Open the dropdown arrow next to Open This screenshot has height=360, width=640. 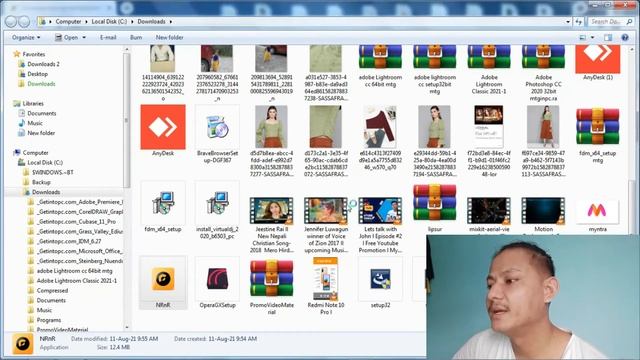pyautogui.click(x=84, y=38)
